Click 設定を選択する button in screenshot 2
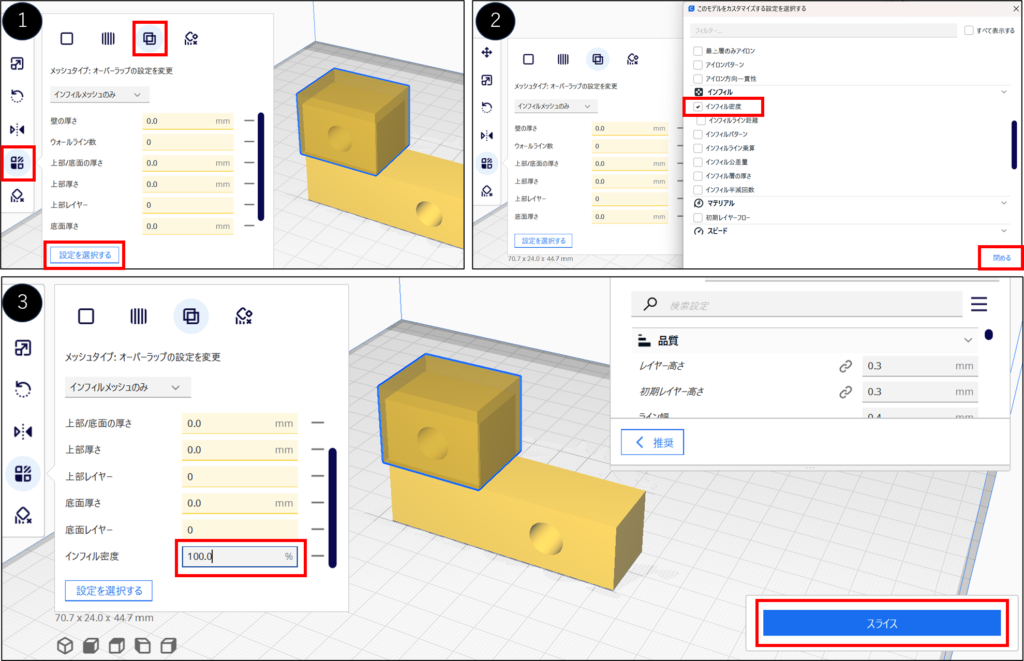 [x=543, y=241]
